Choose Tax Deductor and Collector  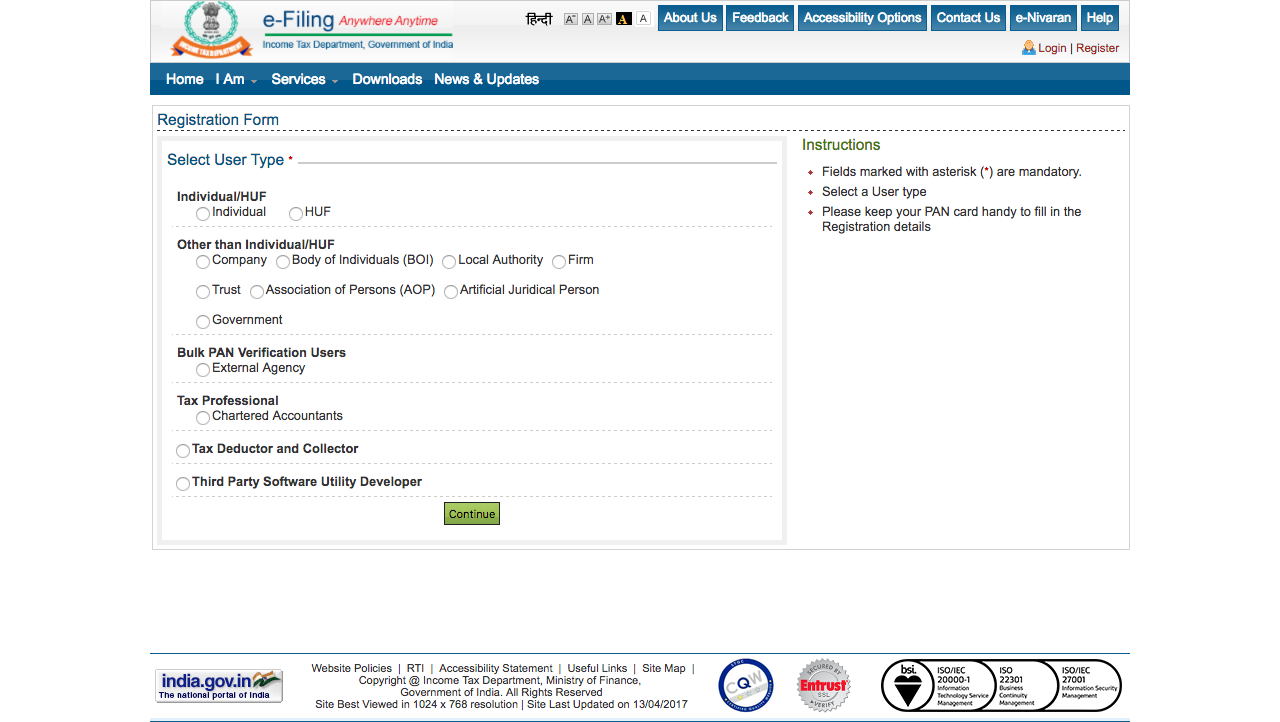[183, 450]
